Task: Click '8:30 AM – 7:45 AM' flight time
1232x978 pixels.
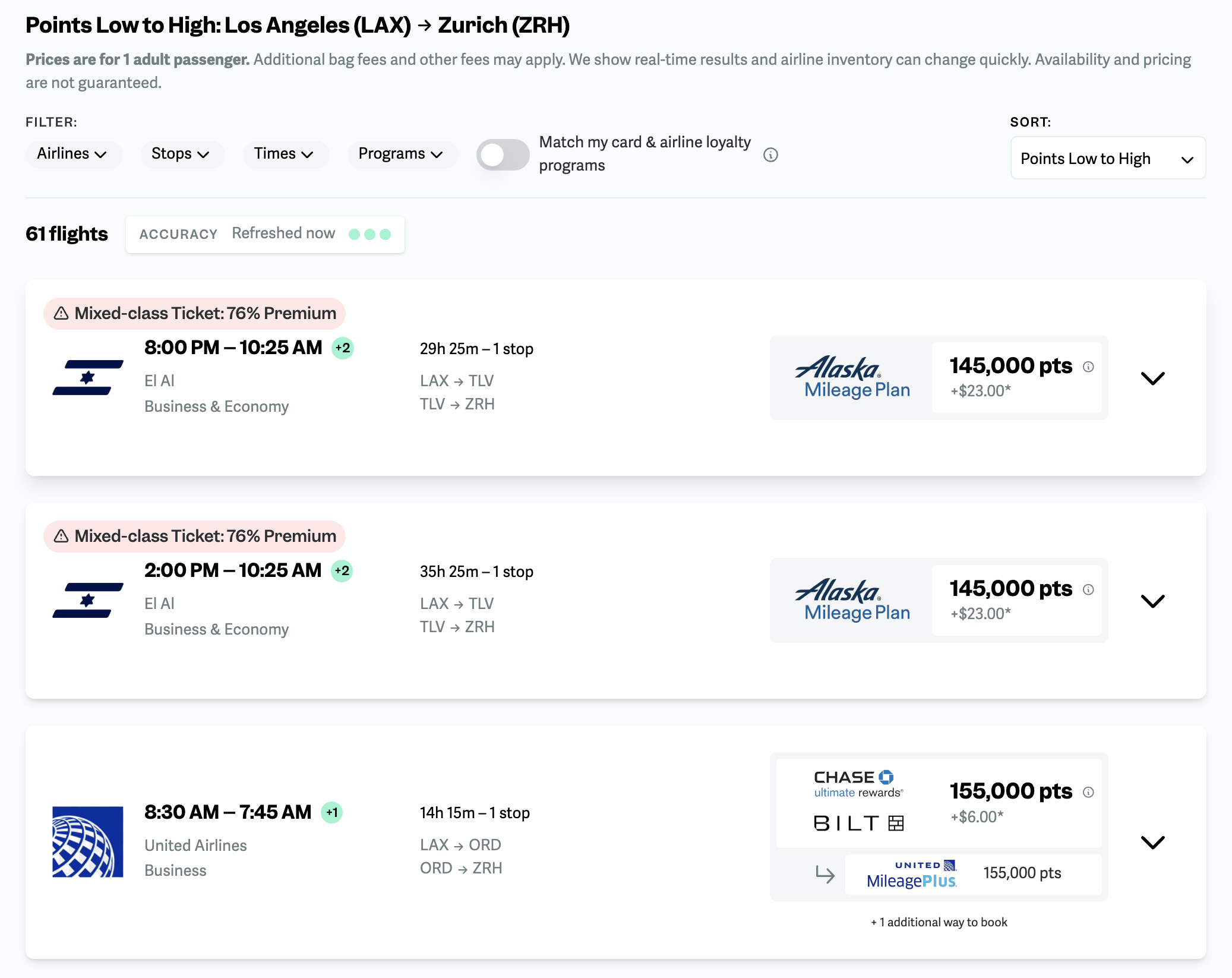Action: coord(228,812)
